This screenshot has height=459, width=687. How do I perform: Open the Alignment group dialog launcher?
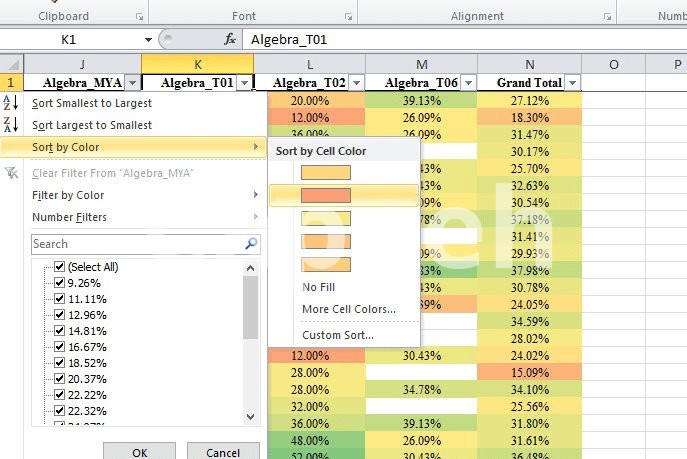(x=604, y=17)
